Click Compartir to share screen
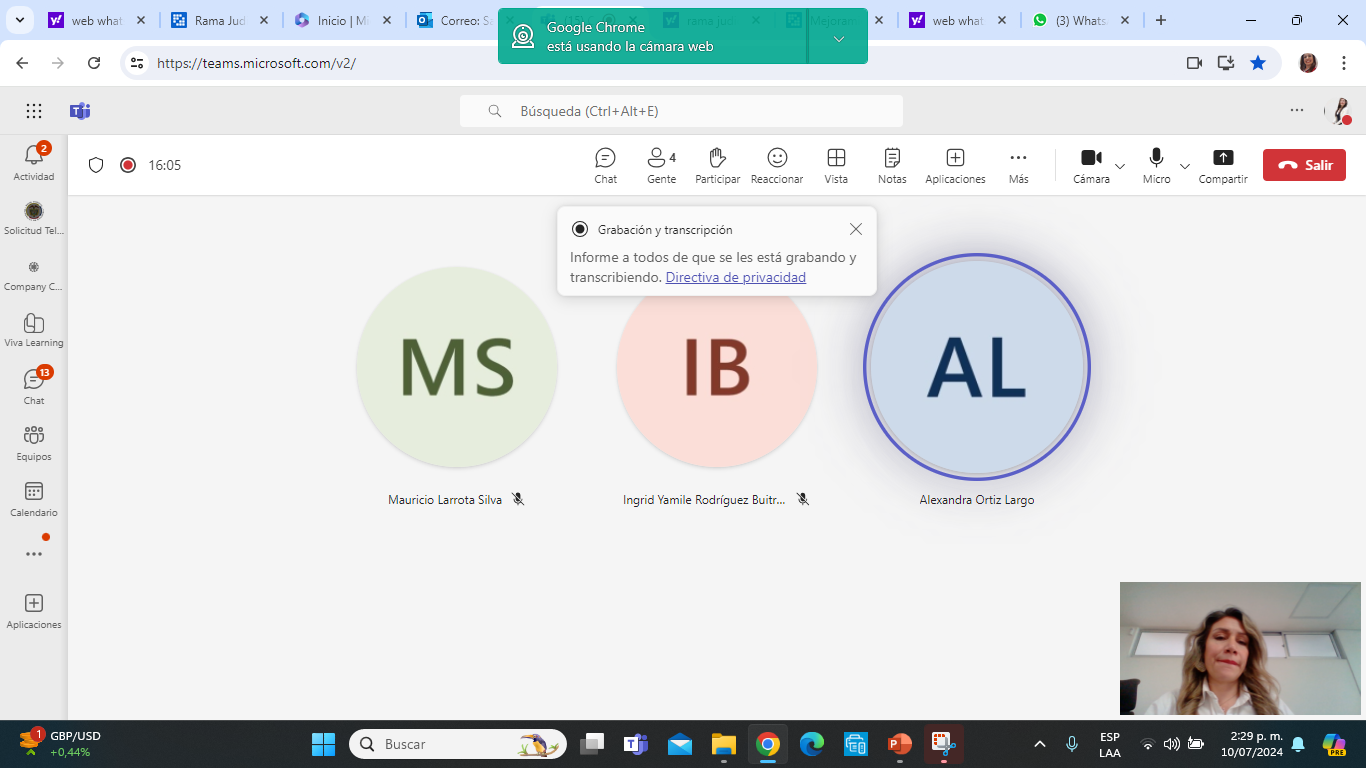Screen dimensions: 1366x768 pyautogui.click(x=1223, y=165)
